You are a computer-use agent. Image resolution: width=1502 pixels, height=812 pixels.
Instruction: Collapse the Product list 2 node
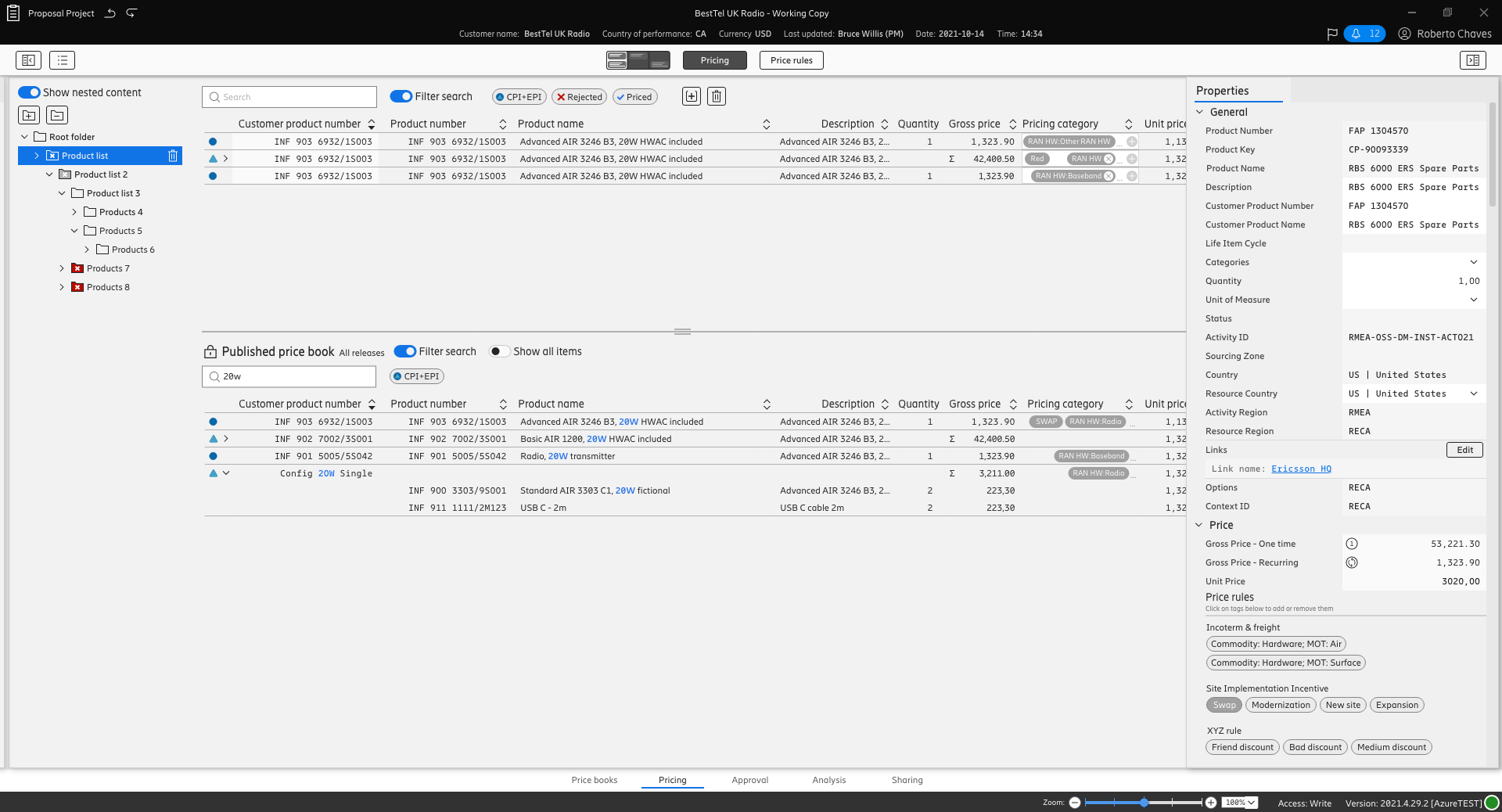pyautogui.click(x=49, y=174)
